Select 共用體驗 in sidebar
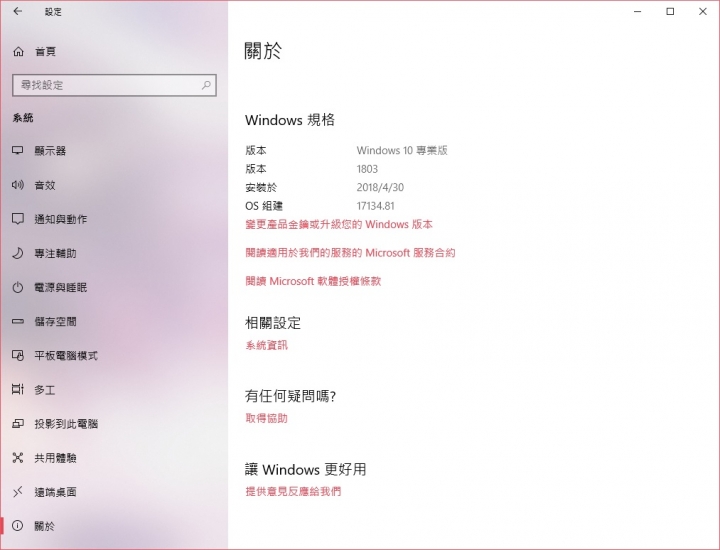Screen dimensions: 720x550 pyautogui.click(x=55, y=458)
